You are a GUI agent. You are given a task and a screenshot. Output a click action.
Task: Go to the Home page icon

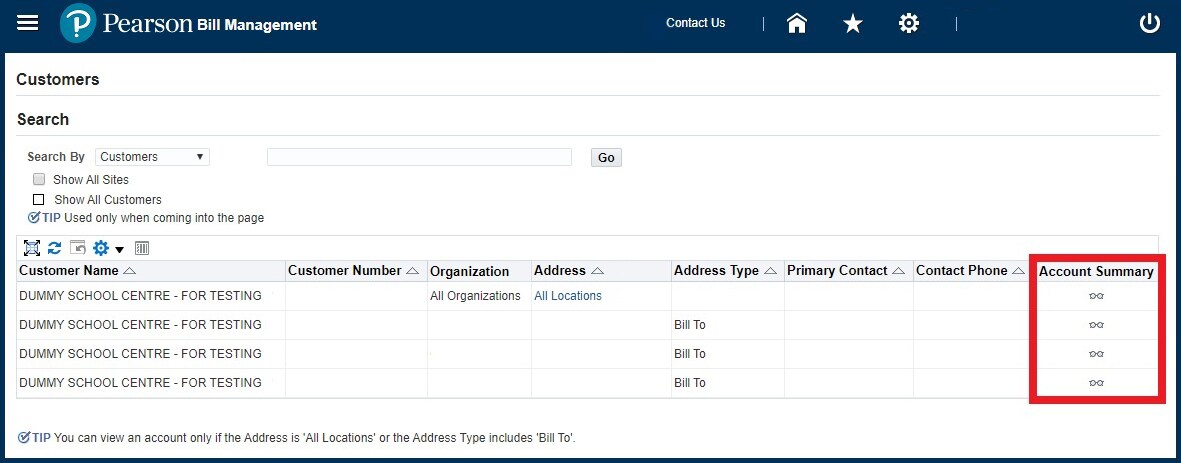click(x=797, y=23)
